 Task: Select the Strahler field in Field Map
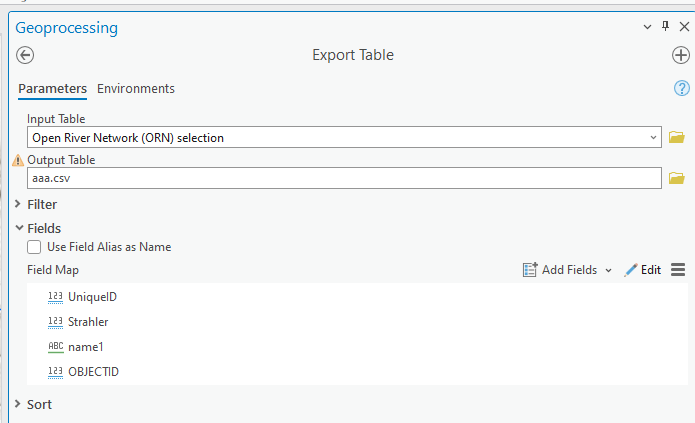point(88,322)
